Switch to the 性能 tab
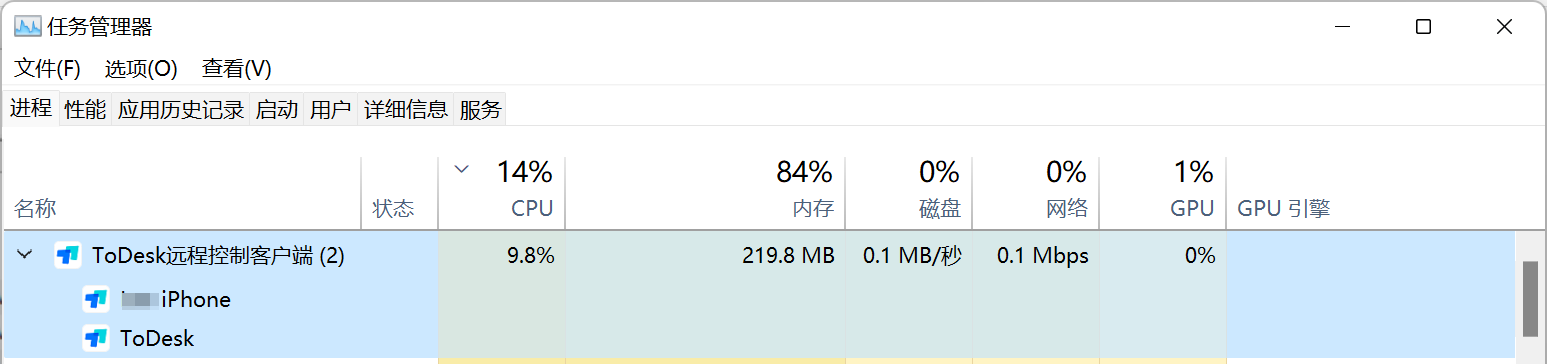This screenshot has width=1547, height=364. 85,110
